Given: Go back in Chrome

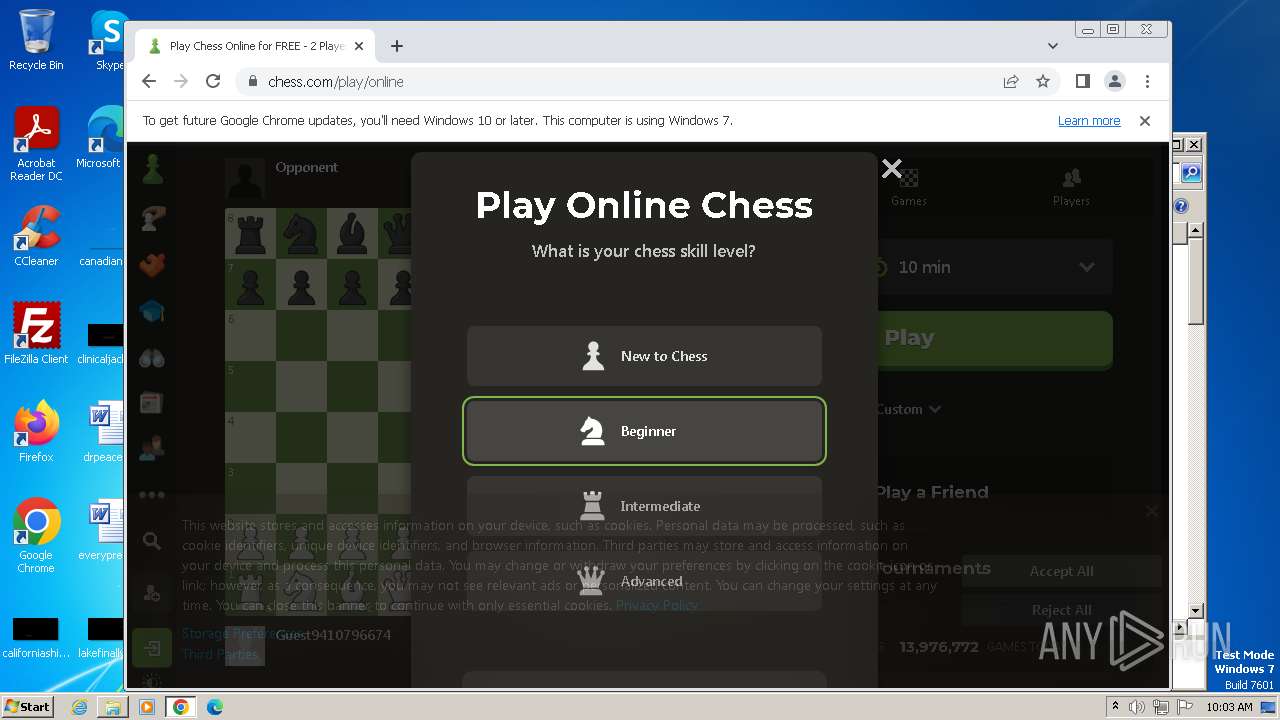Looking at the screenshot, I should click(149, 82).
